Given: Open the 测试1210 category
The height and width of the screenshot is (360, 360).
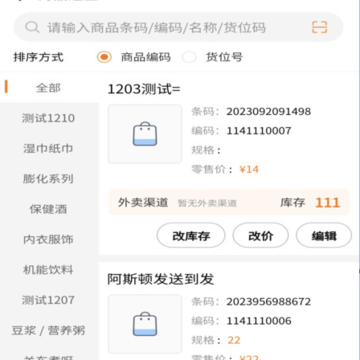Looking at the screenshot, I should (x=49, y=118).
